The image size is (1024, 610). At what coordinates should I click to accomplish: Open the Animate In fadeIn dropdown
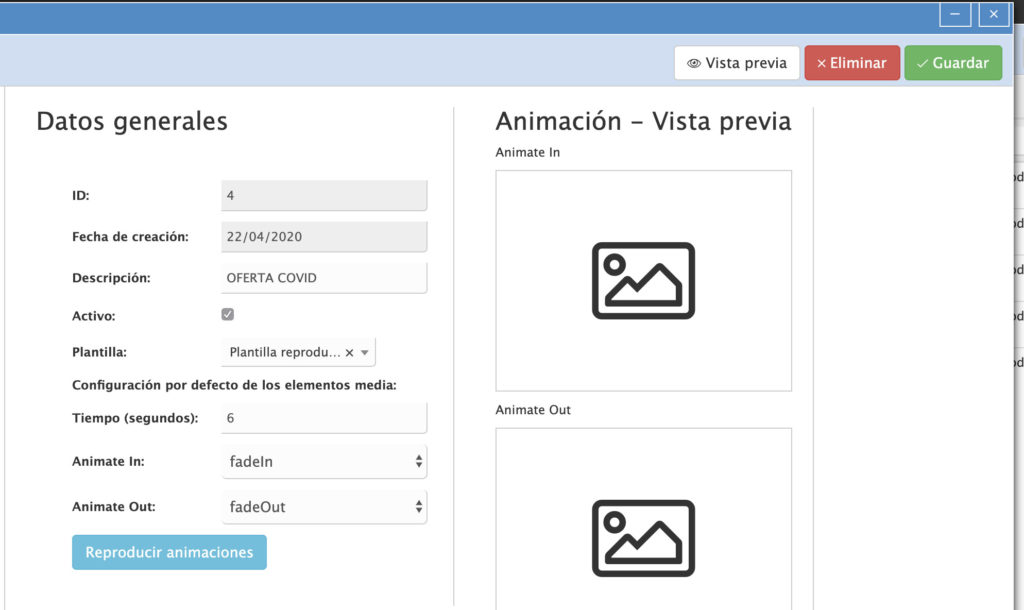pos(323,462)
